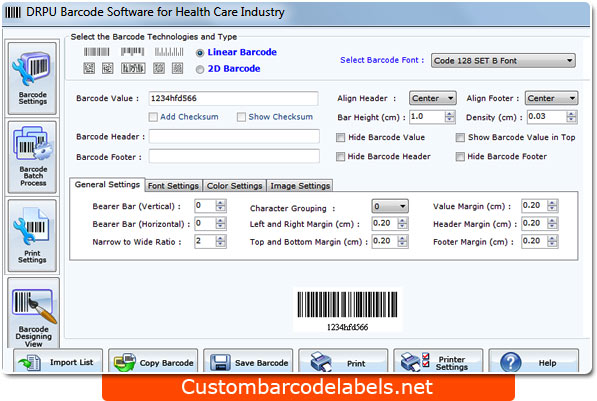Switch to Barcode Designing View
This screenshot has height=401, width=597.
point(33,313)
